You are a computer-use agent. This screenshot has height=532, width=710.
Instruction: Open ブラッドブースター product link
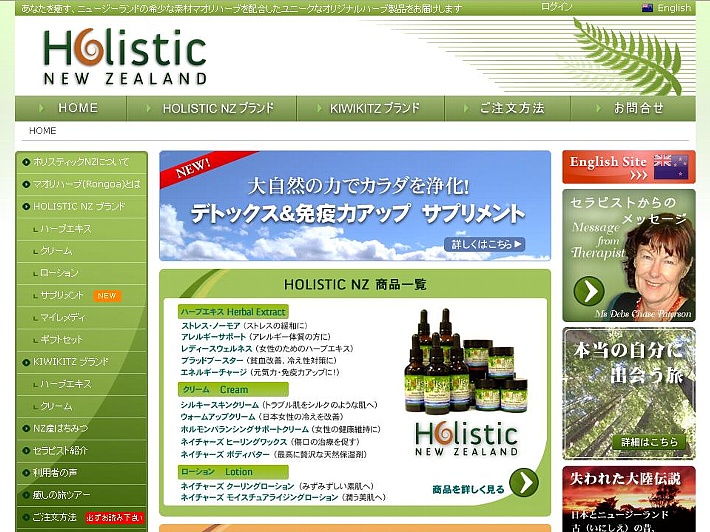212,360
